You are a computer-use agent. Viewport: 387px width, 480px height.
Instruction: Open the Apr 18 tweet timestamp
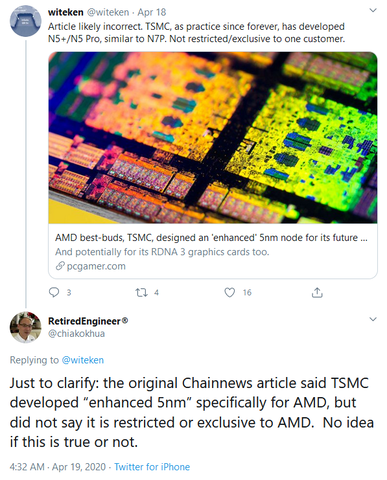152,12
